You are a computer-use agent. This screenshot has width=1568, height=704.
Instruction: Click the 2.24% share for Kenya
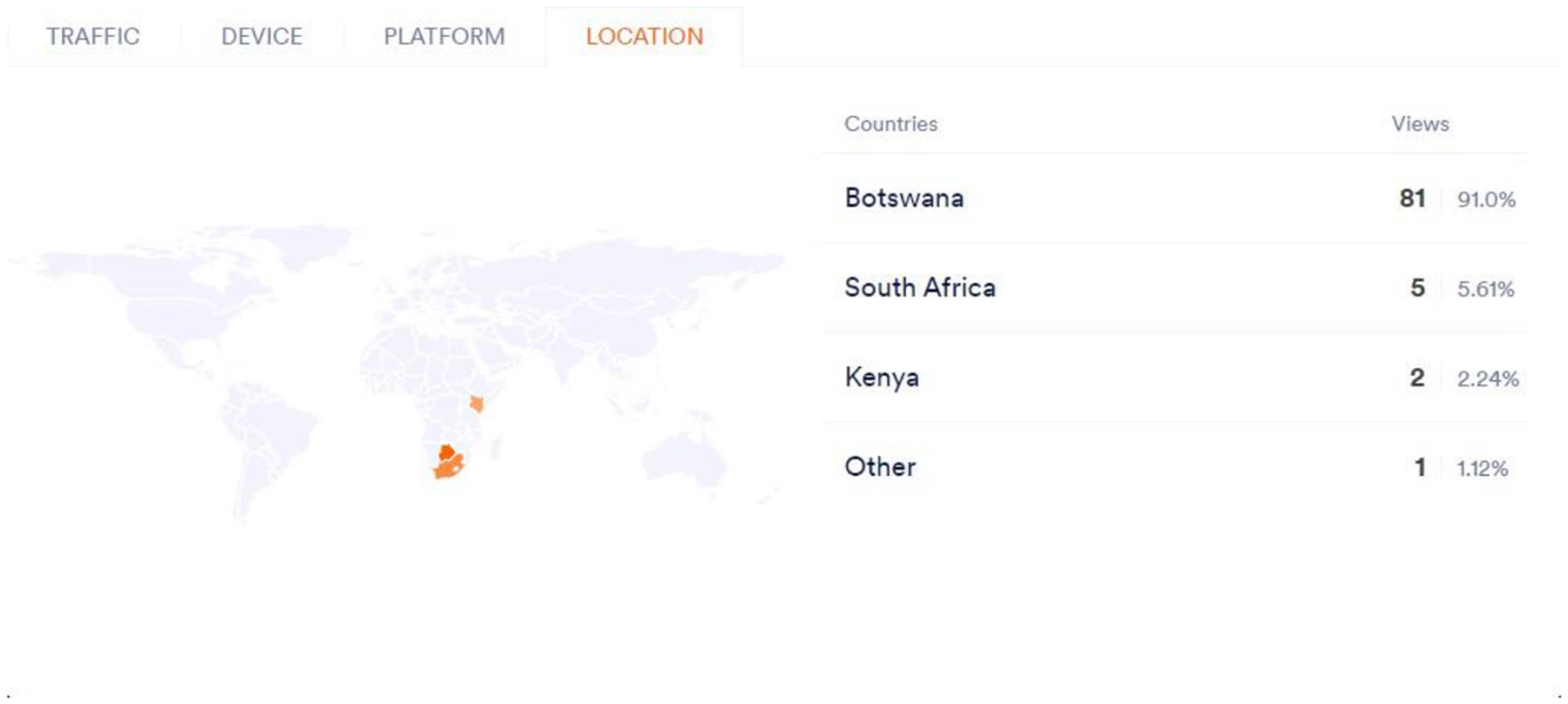(1487, 379)
